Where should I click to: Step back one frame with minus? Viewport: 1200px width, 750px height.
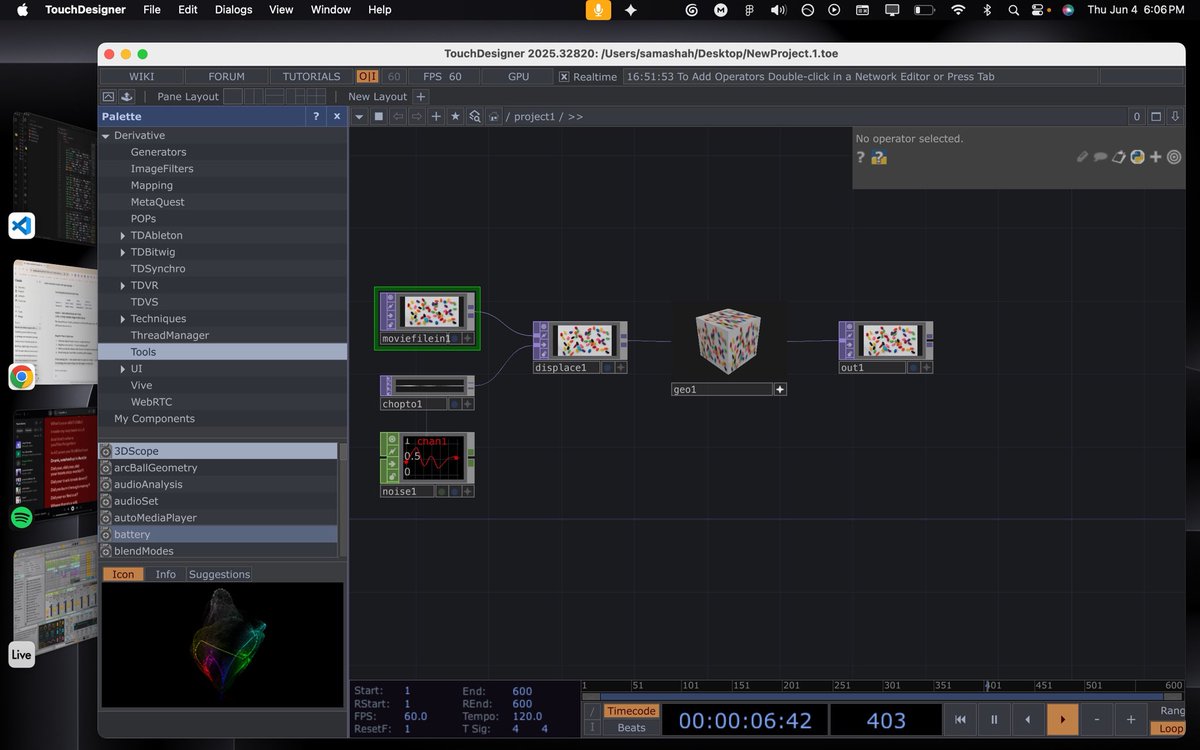click(x=1097, y=719)
